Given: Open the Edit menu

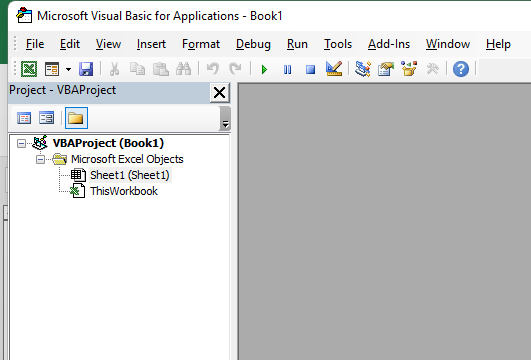Looking at the screenshot, I should [70, 44].
